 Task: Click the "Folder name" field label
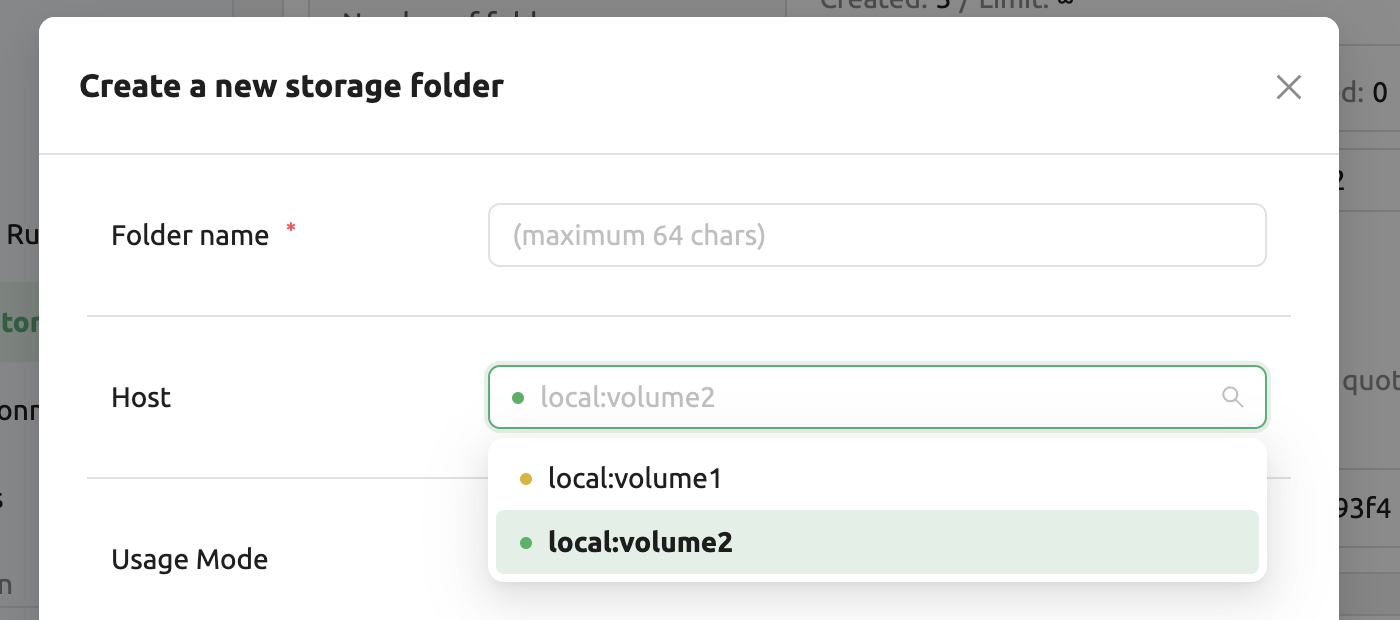pyautogui.click(x=190, y=236)
